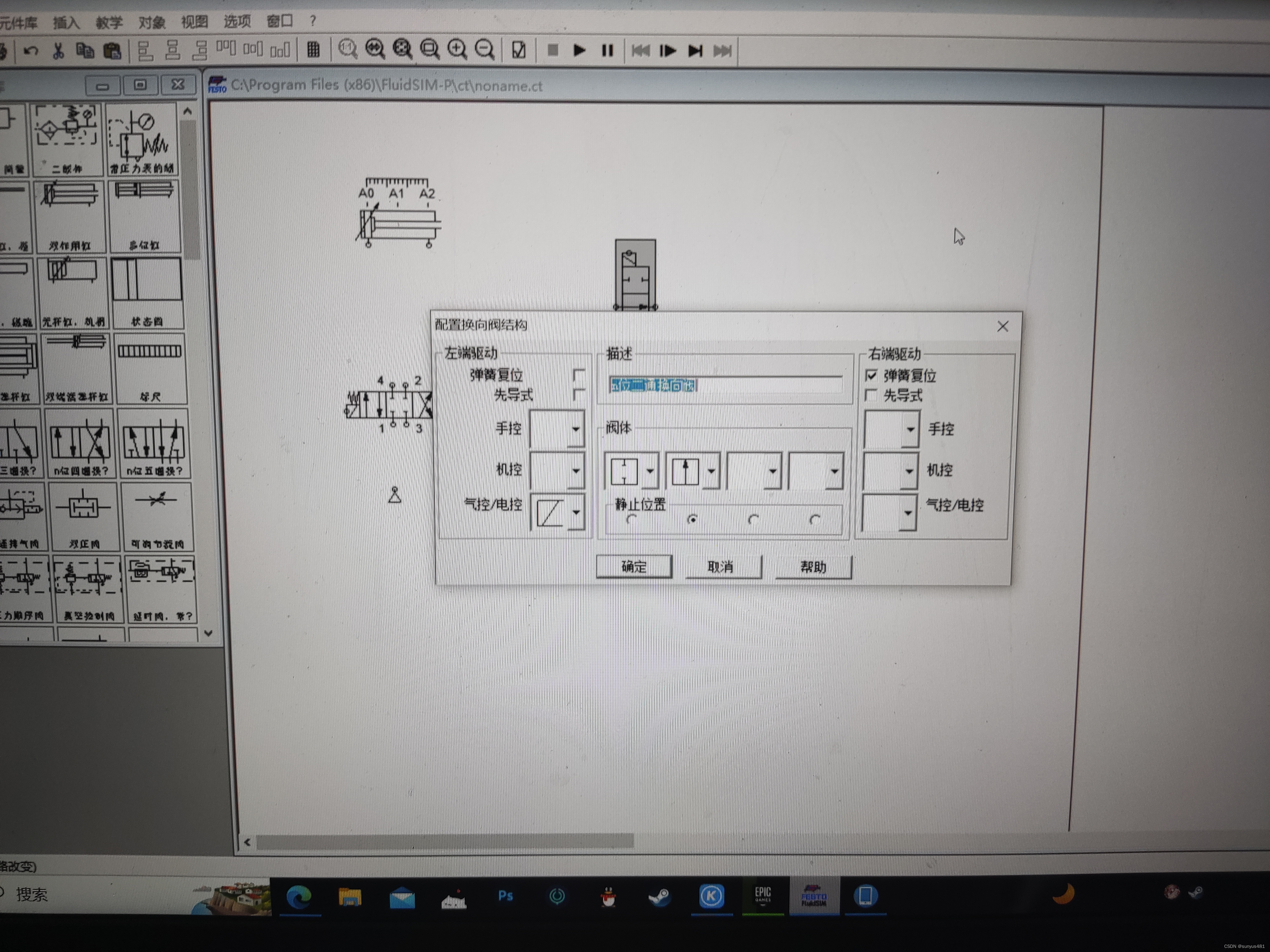Click the Cut scissors icon
The height and width of the screenshot is (952, 1270).
pyautogui.click(x=58, y=51)
